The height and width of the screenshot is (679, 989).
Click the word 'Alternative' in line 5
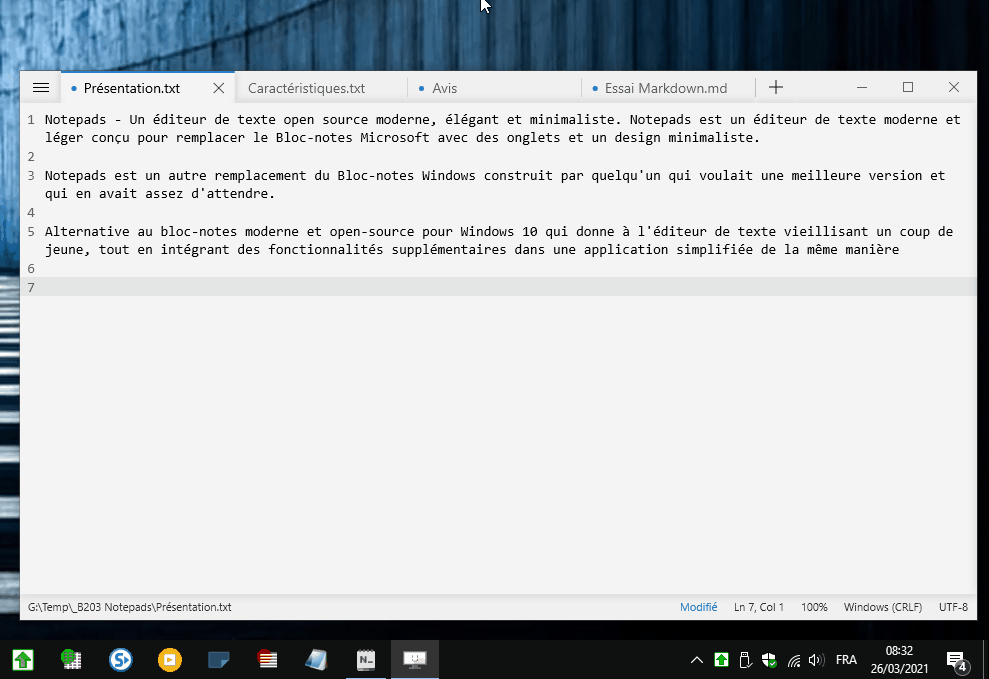tap(87, 231)
